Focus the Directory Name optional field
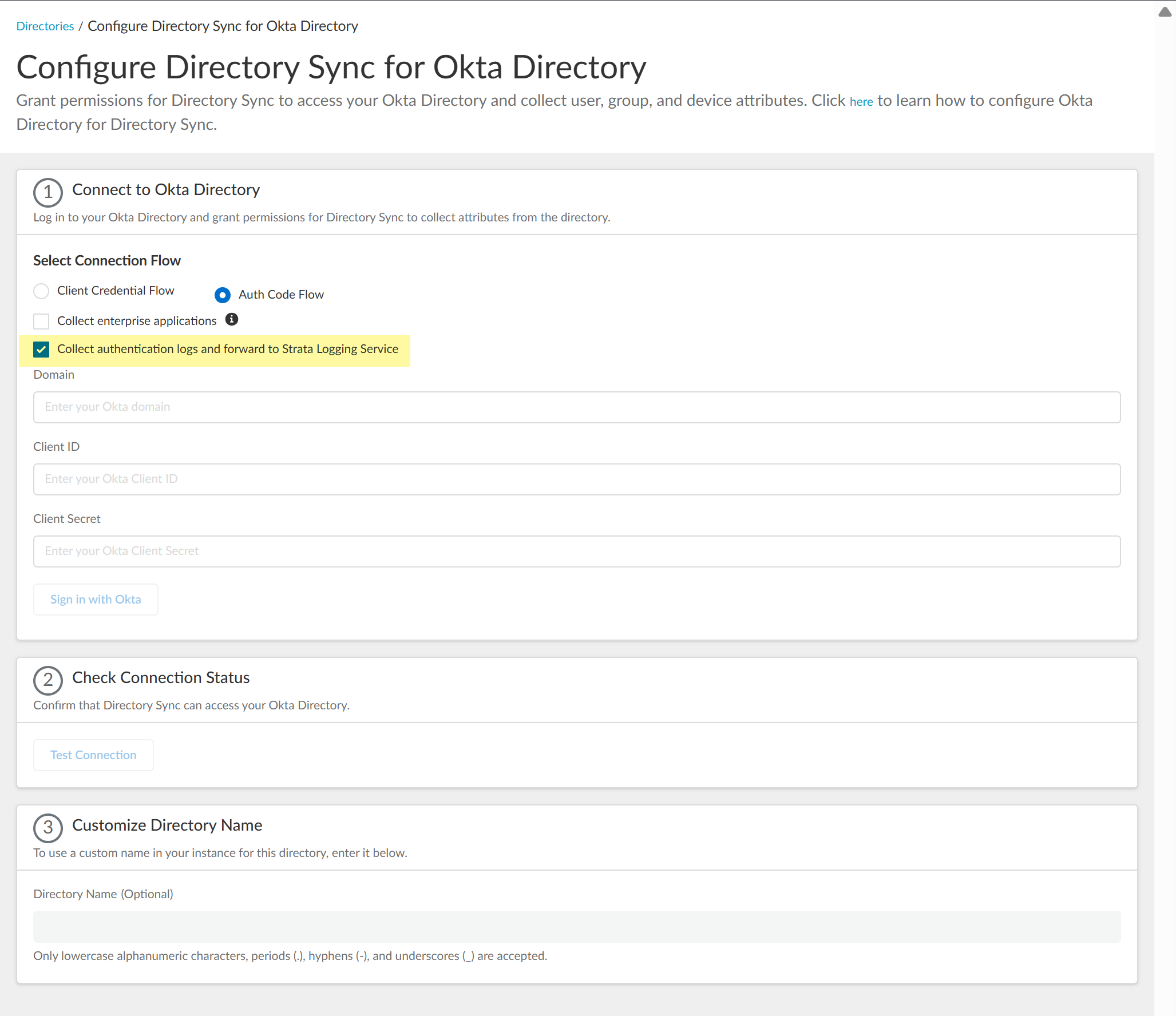This screenshot has width=1176, height=1016. tap(576, 926)
